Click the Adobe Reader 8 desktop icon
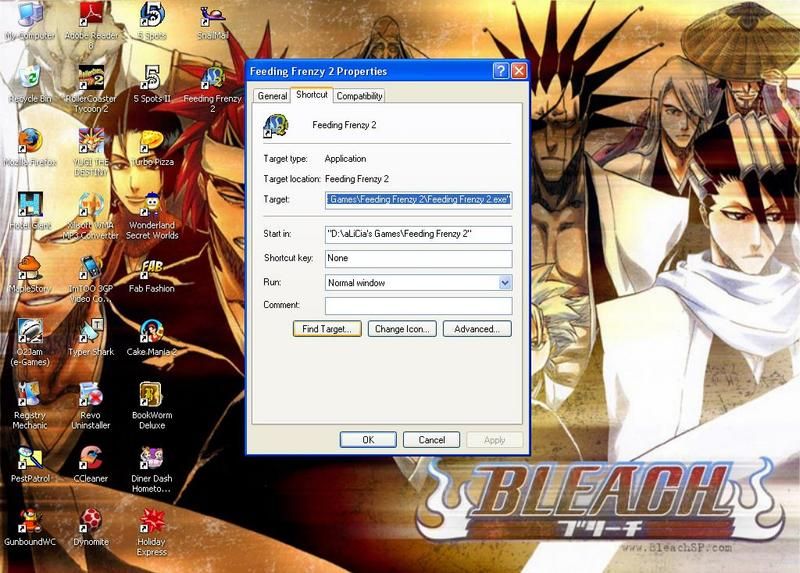Viewport: 800px width, 573px height. pyautogui.click(x=91, y=18)
